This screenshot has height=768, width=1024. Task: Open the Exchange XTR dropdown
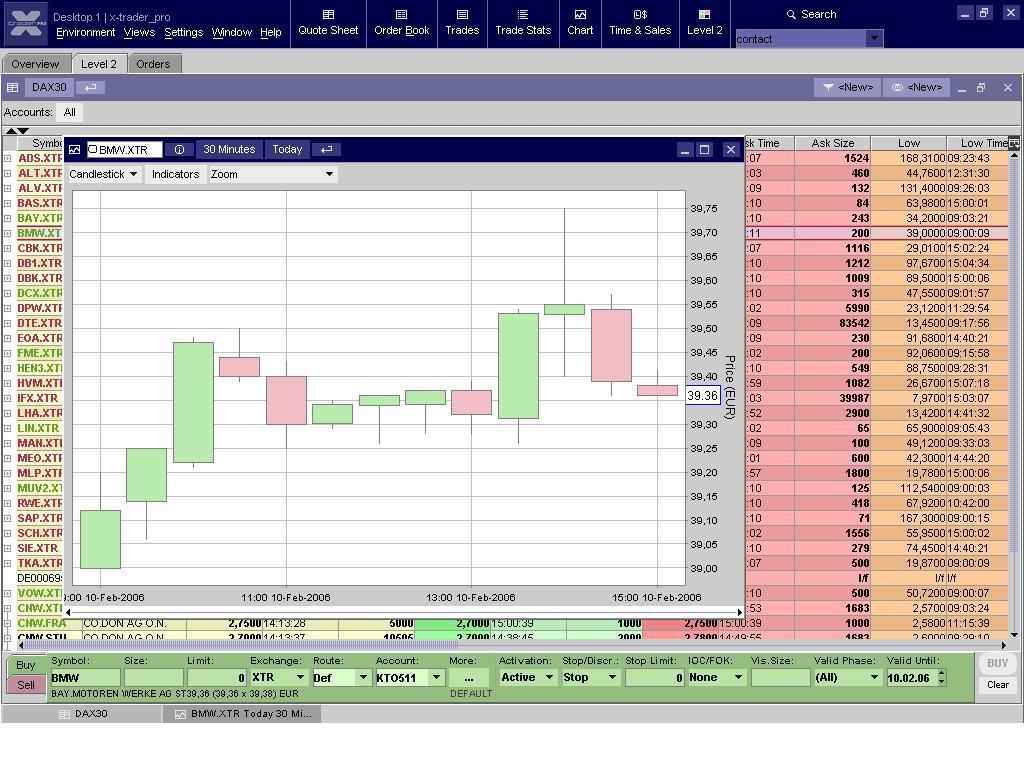(x=300, y=678)
